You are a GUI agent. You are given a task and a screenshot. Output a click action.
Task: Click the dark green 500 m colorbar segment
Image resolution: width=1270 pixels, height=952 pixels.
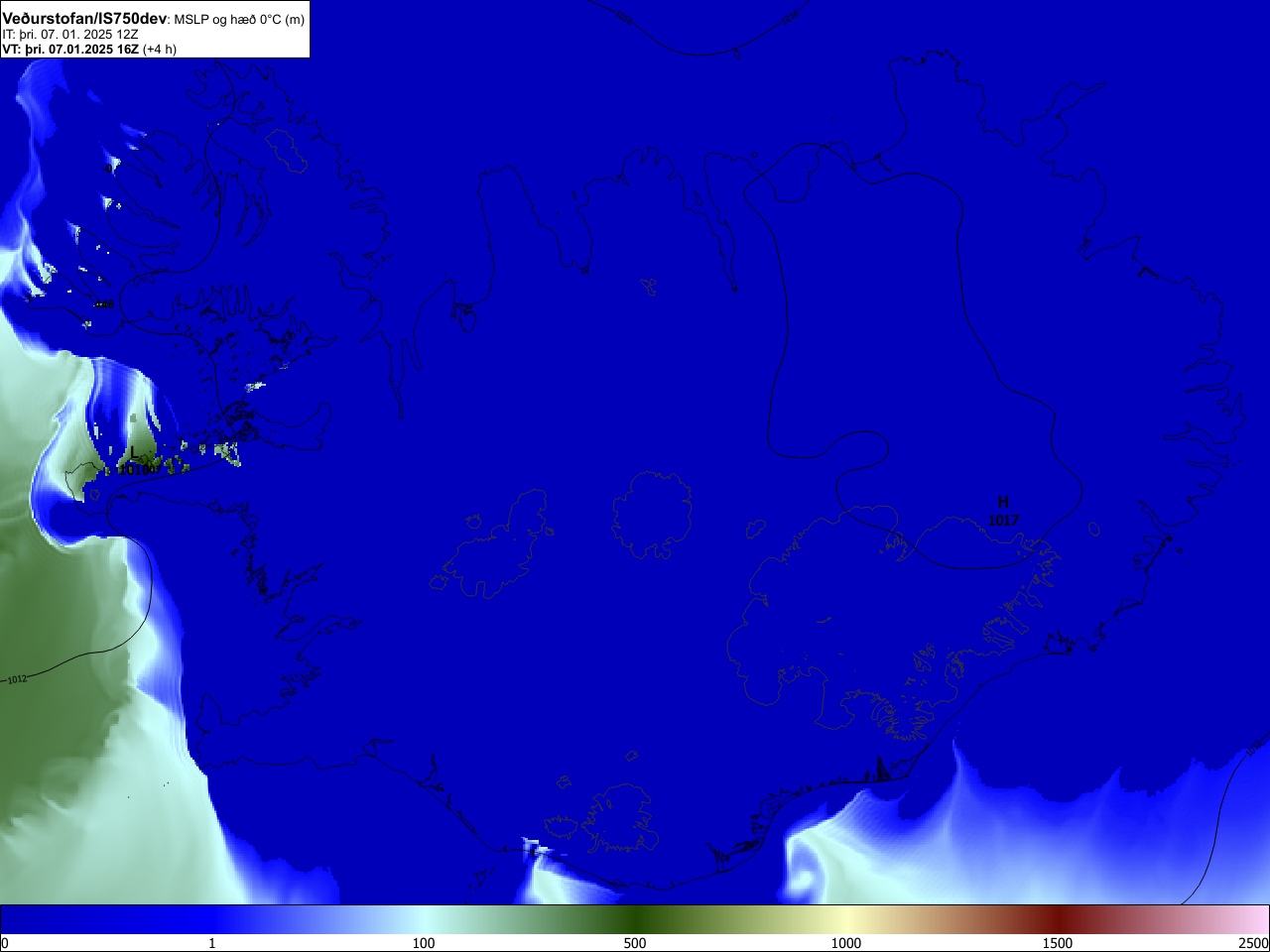click(x=635, y=918)
